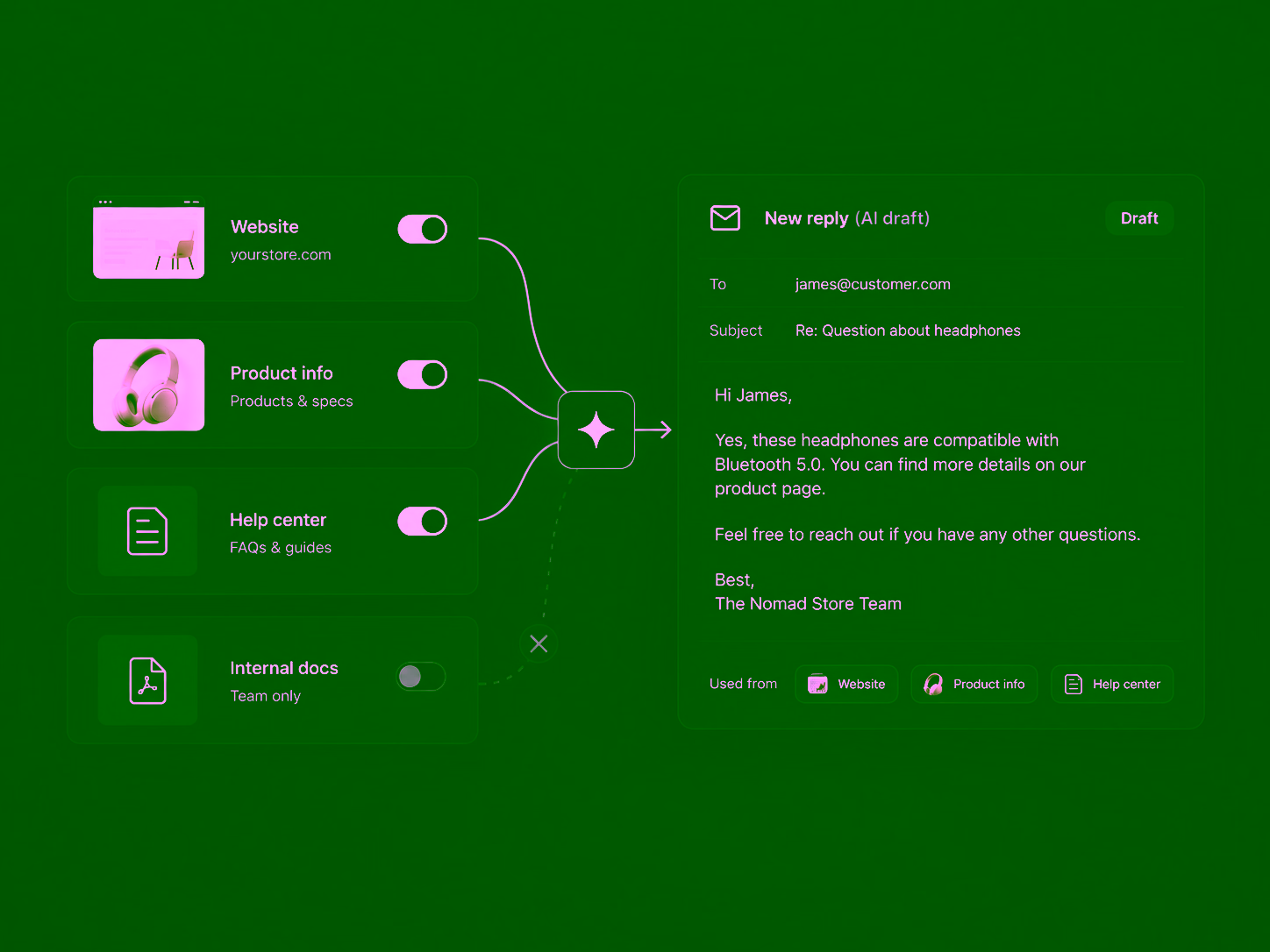Click the Bluetooth 5.0 sentence in reply
The width and height of the screenshot is (1270, 952).
coord(900,465)
